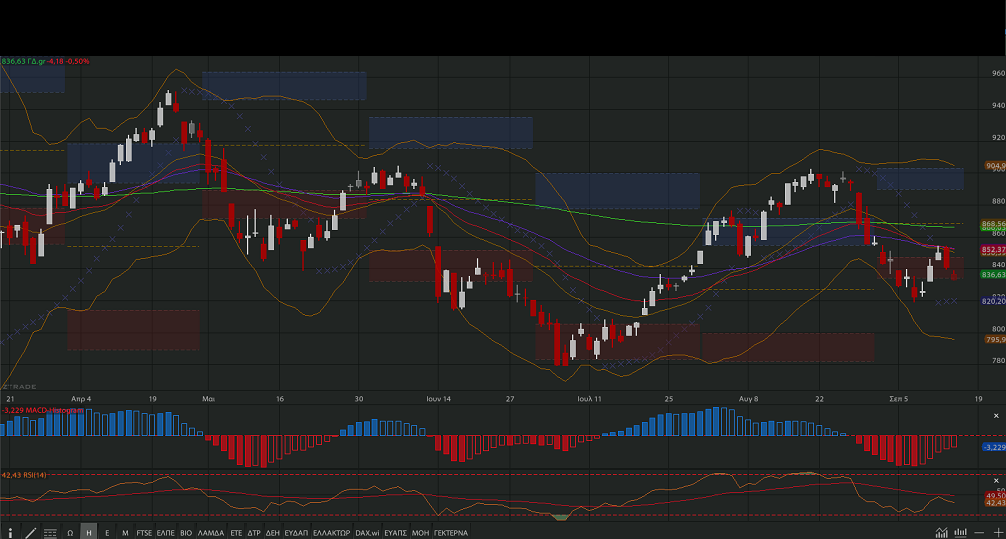1006x539 pixels.
Task: Zoom out with the minus icon
Action: (979, 533)
